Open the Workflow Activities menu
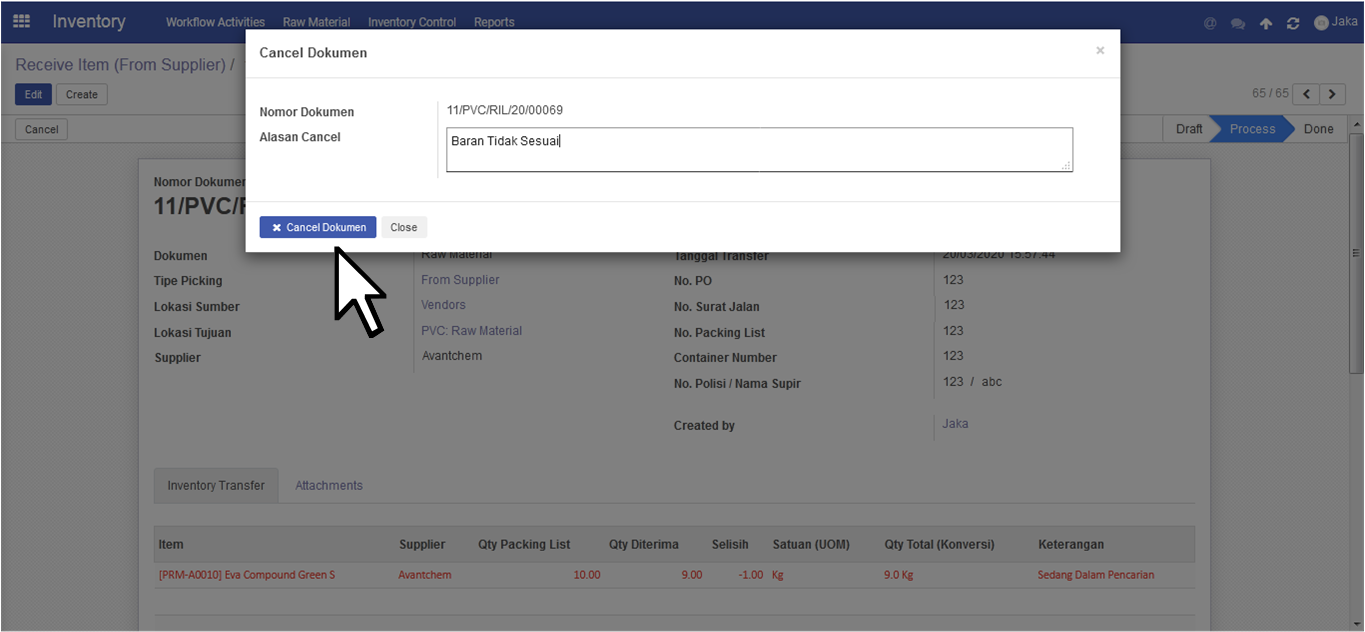The image size is (1365, 632). point(215,22)
